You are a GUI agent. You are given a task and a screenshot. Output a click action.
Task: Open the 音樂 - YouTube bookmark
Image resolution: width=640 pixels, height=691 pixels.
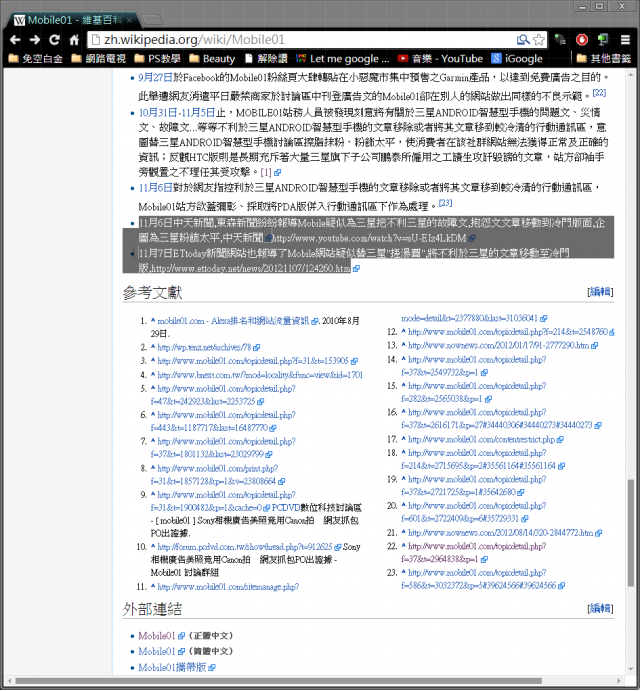[x=440, y=59]
